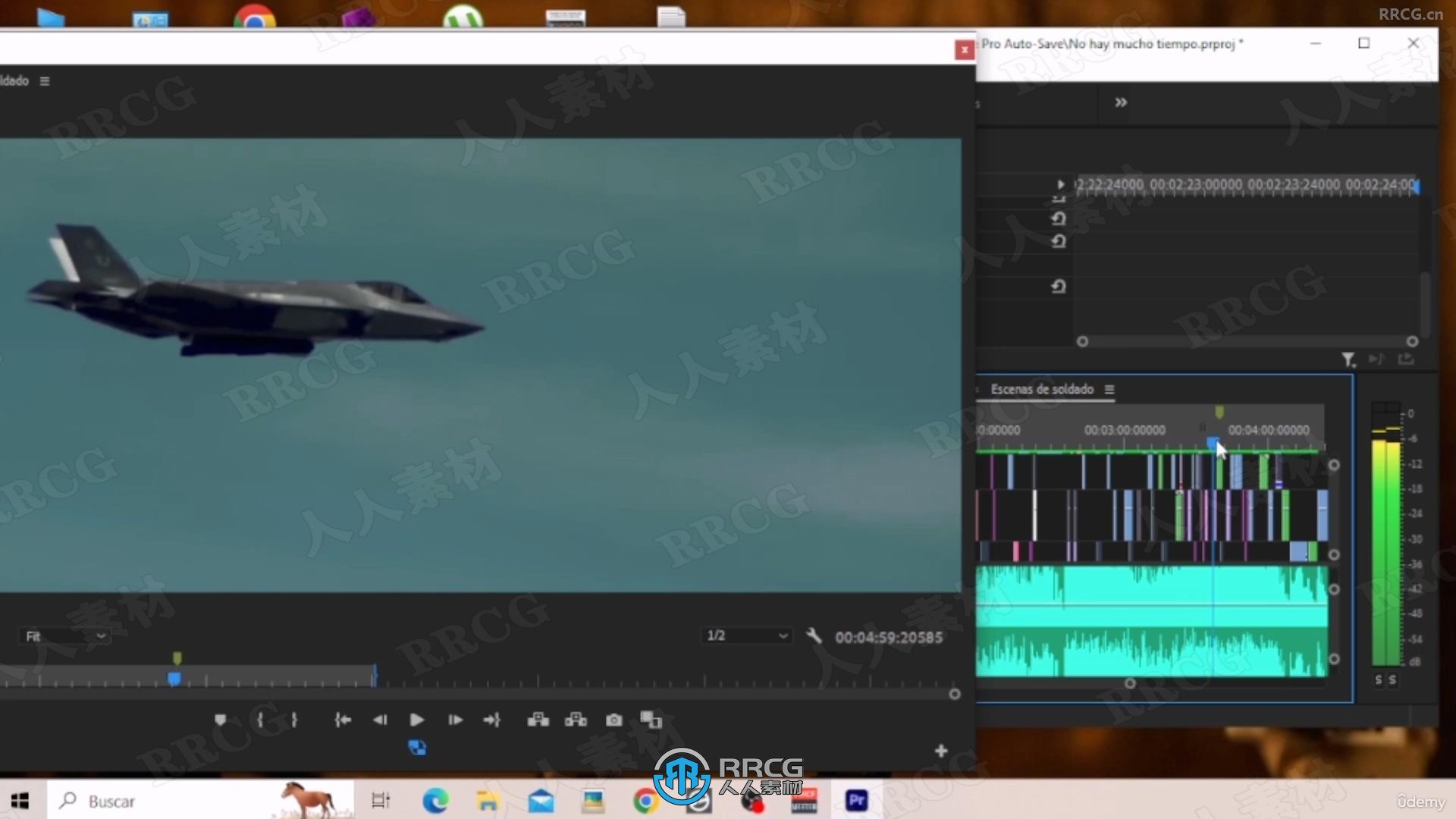The image size is (1456, 819).
Task: Open the Chrome shortcut on the desktop
Action: [255, 15]
